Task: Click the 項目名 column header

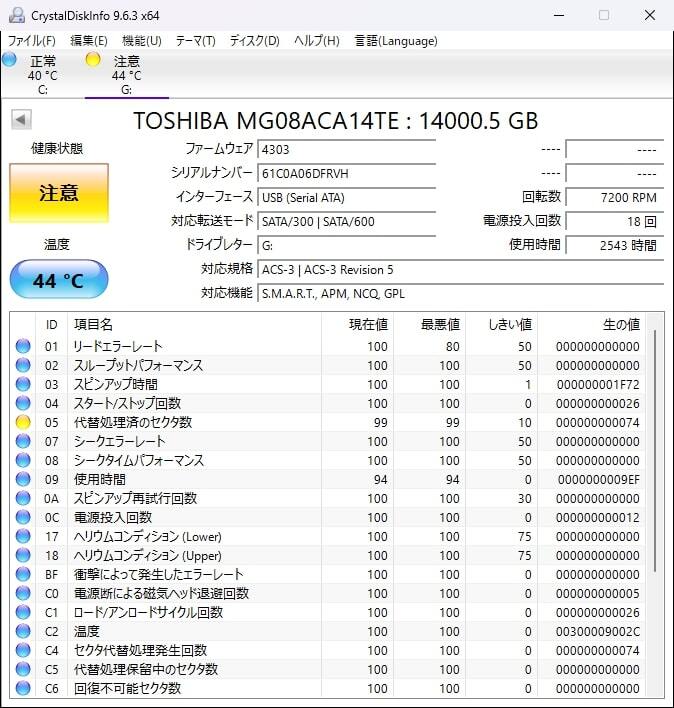Action: coord(194,324)
